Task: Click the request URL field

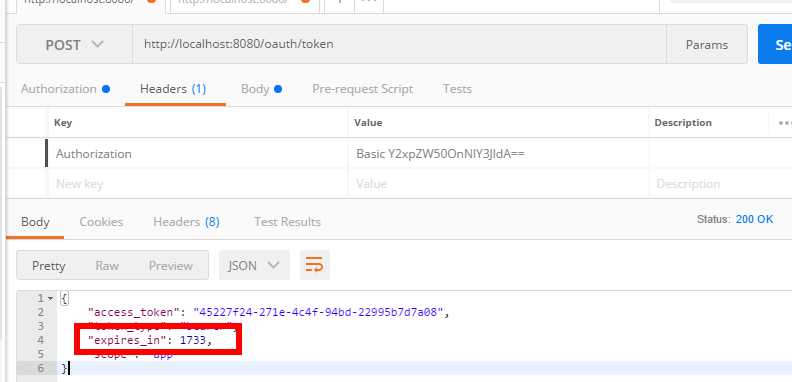Action: [x=400, y=44]
